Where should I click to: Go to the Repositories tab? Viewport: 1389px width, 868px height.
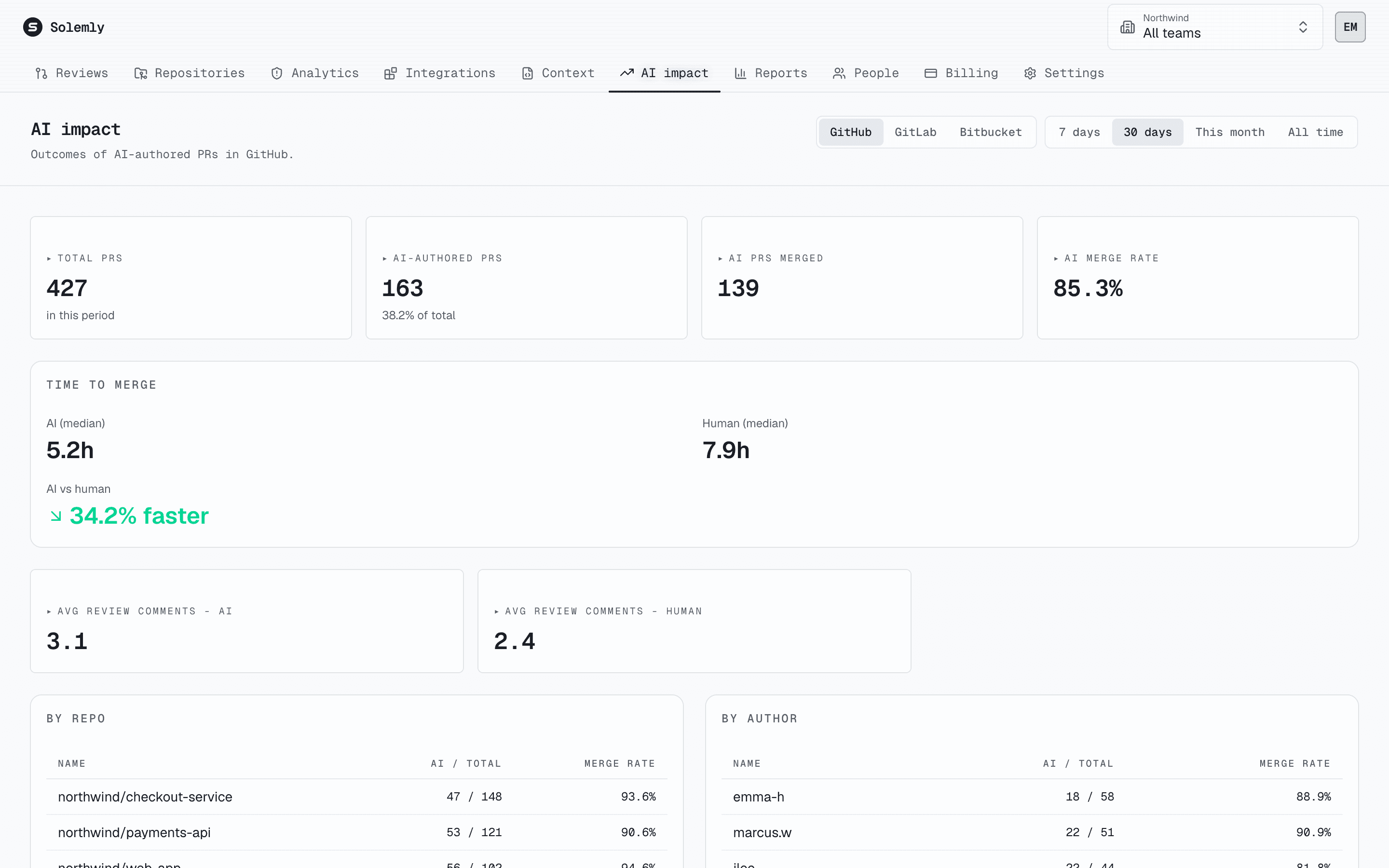190,73
